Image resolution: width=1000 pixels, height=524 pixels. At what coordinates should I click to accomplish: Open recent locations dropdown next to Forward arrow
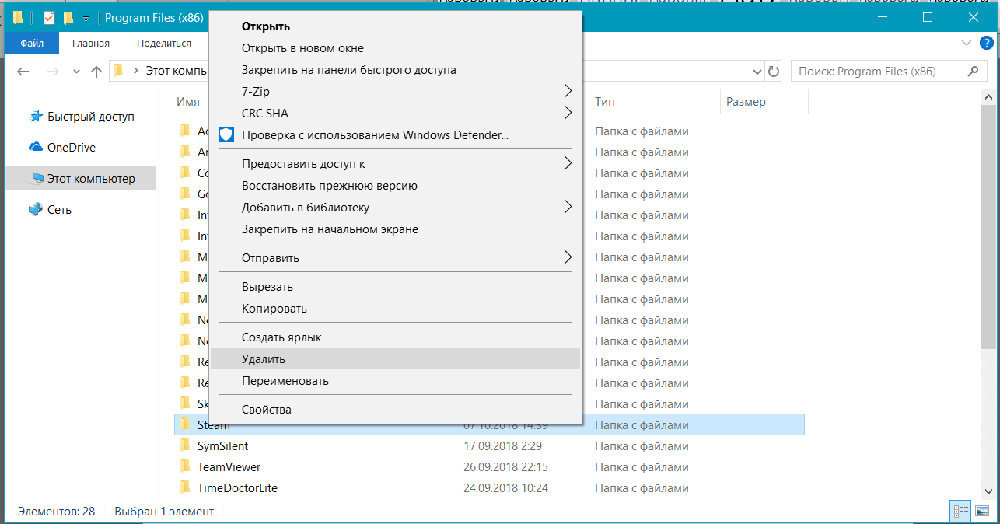point(75,72)
